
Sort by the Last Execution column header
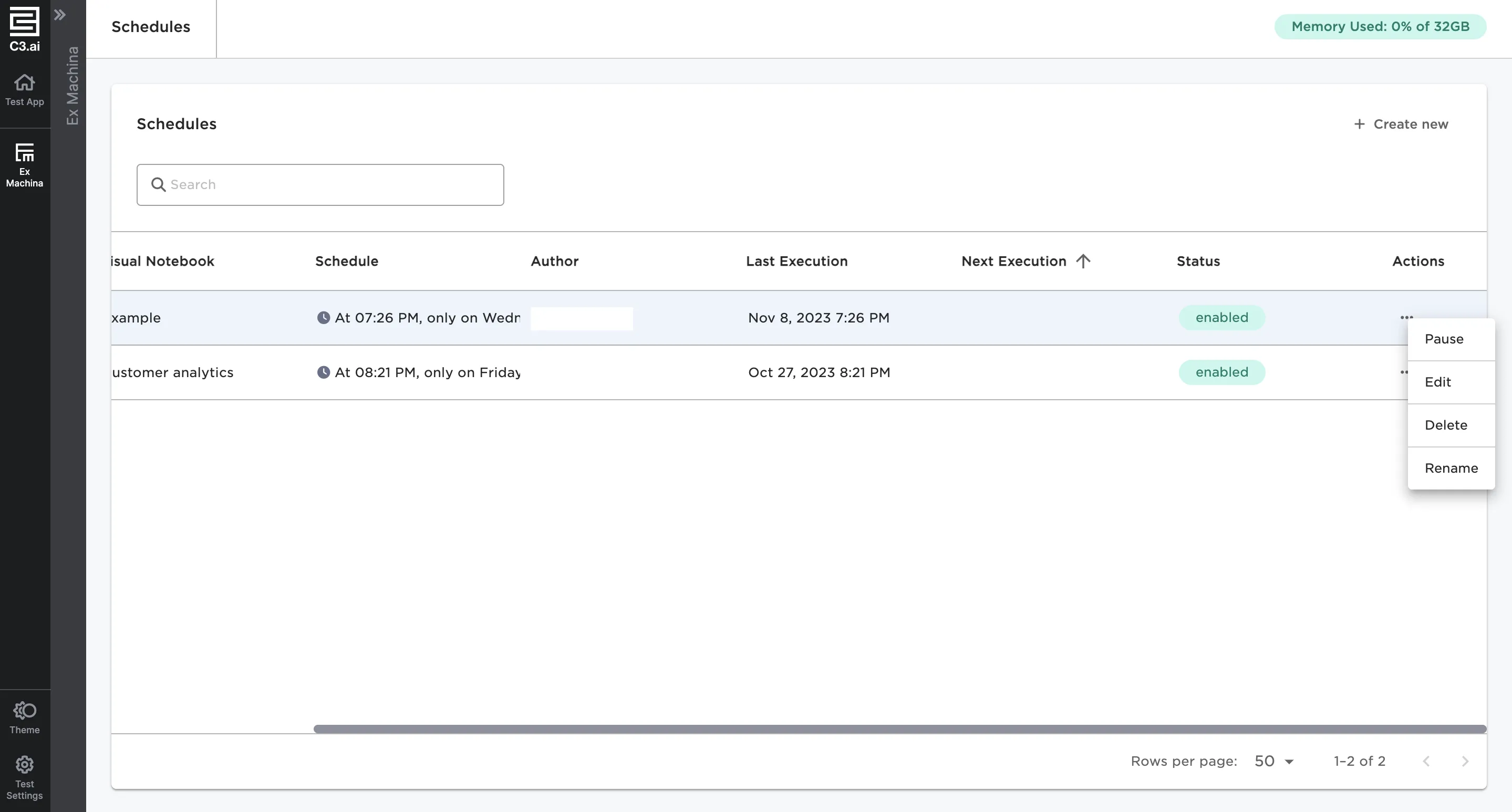pos(796,261)
